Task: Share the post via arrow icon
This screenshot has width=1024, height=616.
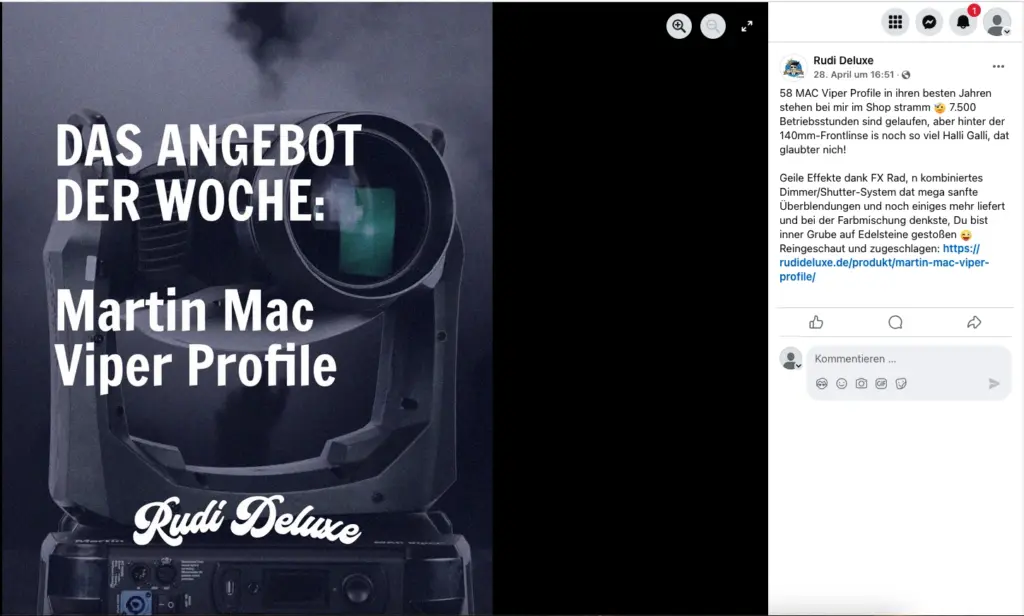Action: tap(974, 322)
